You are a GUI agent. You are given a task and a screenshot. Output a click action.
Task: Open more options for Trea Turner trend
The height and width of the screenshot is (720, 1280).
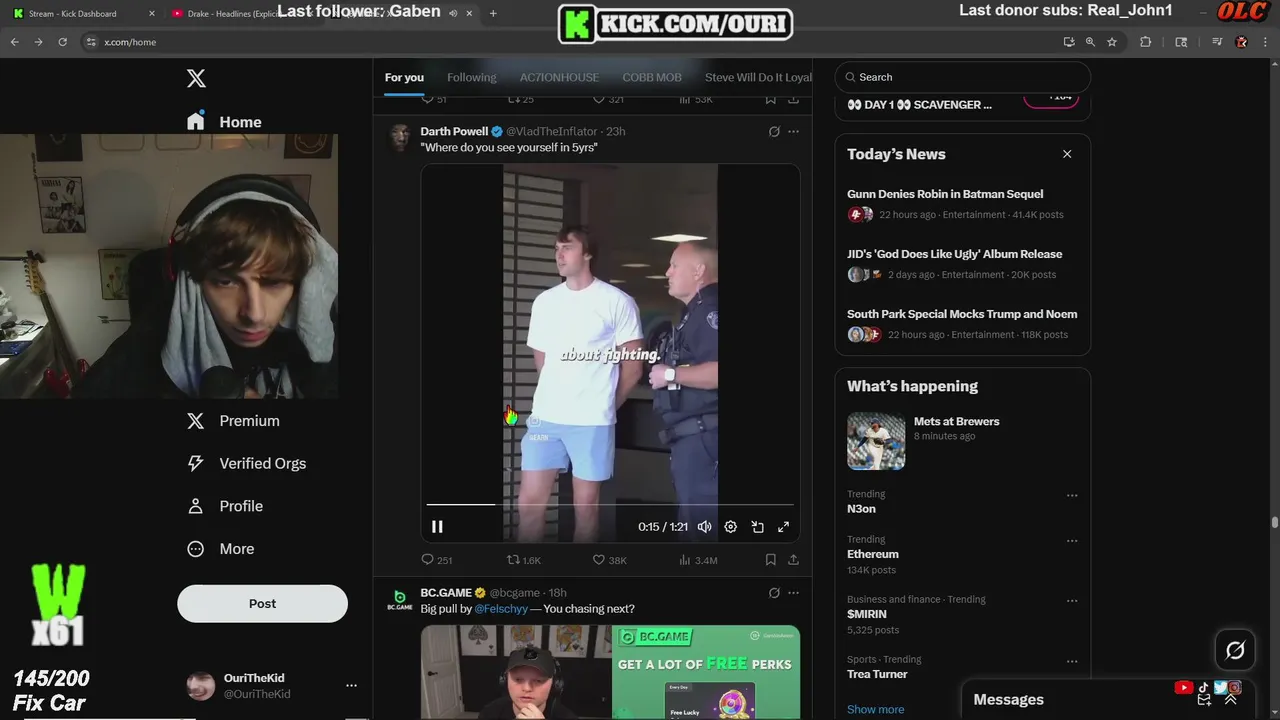[1072, 661]
